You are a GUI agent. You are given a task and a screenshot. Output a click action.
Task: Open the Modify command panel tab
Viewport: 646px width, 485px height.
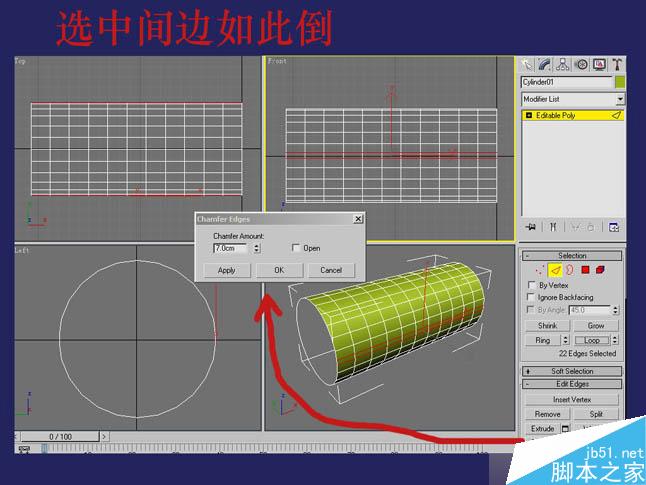545,65
